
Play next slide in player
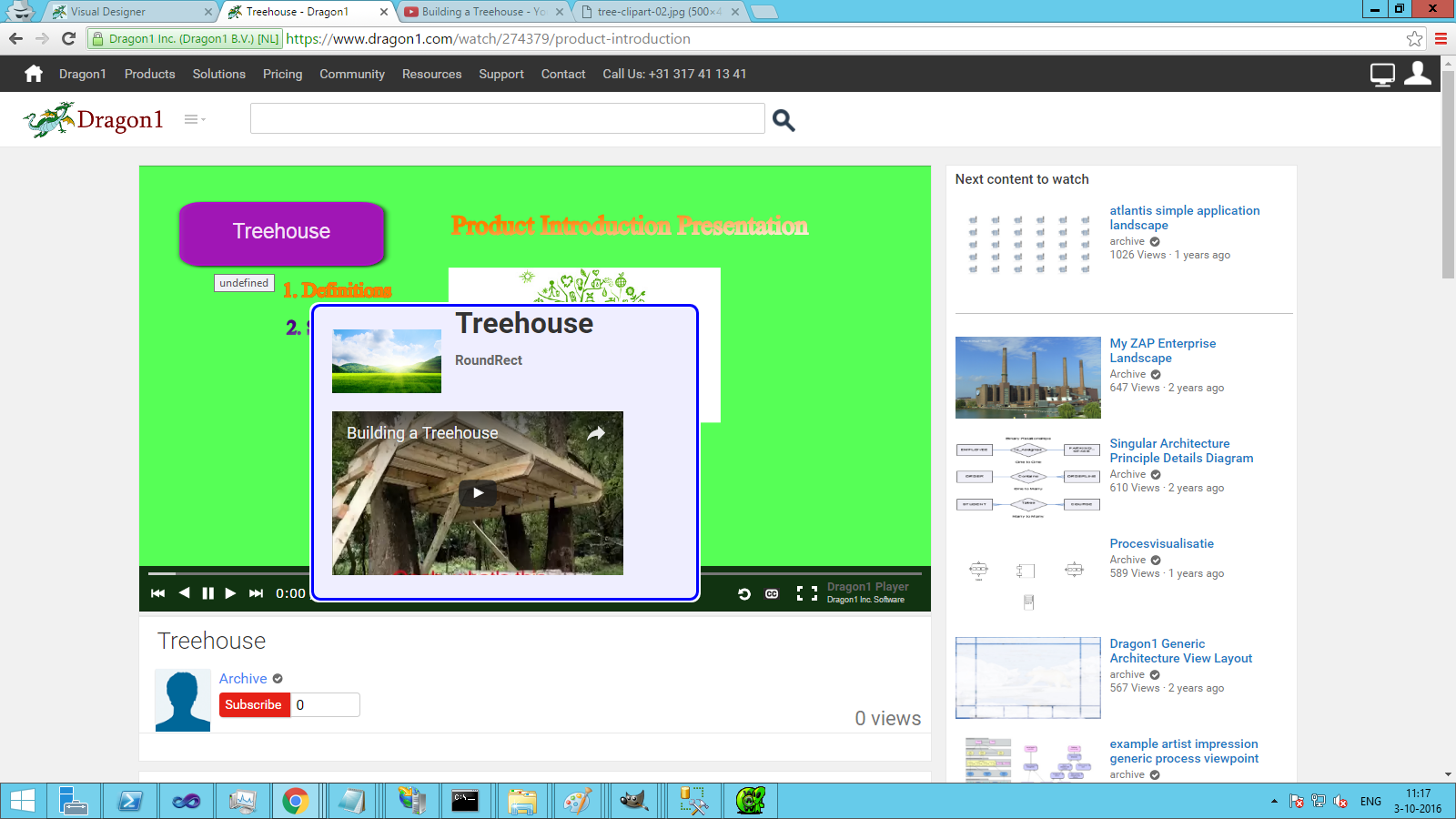(230, 593)
